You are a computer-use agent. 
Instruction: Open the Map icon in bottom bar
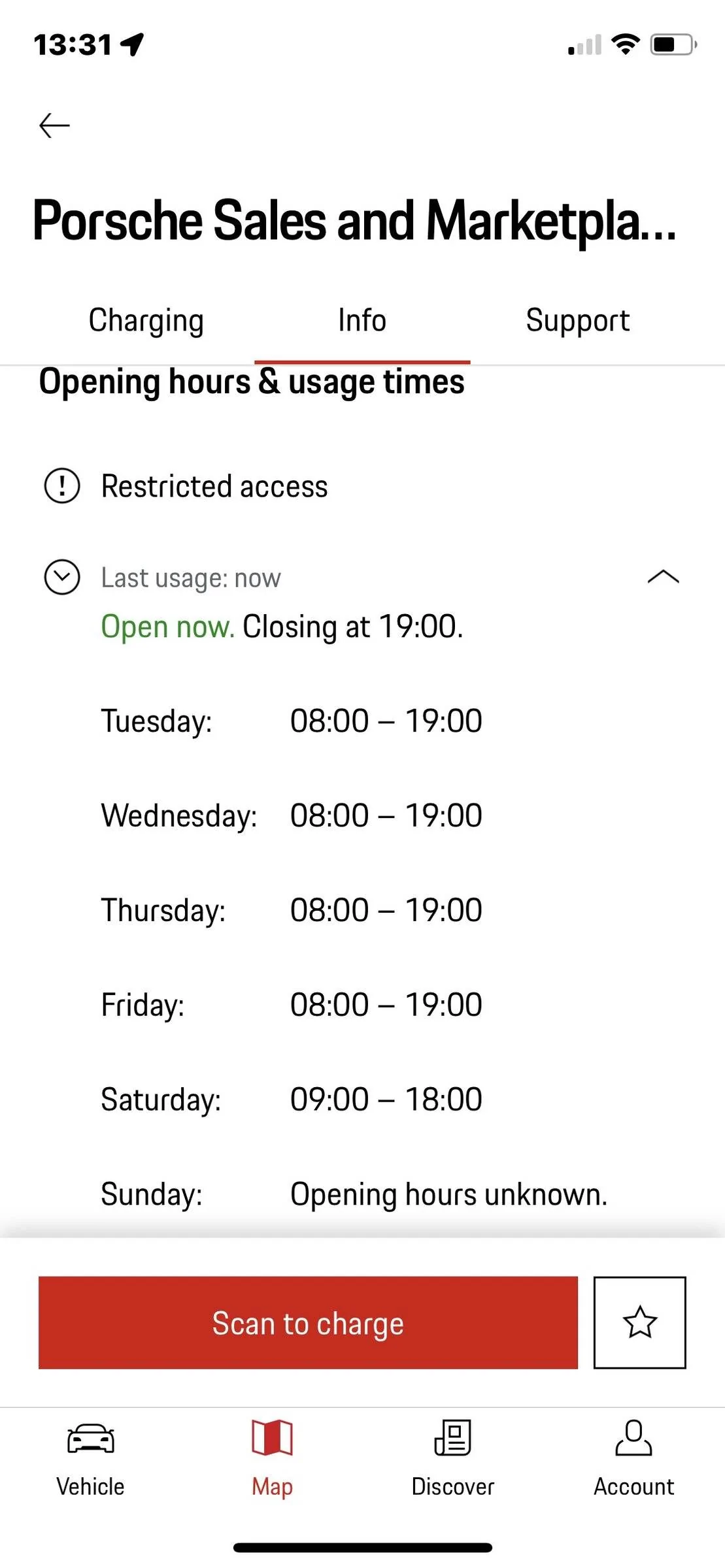click(272, 1438)
